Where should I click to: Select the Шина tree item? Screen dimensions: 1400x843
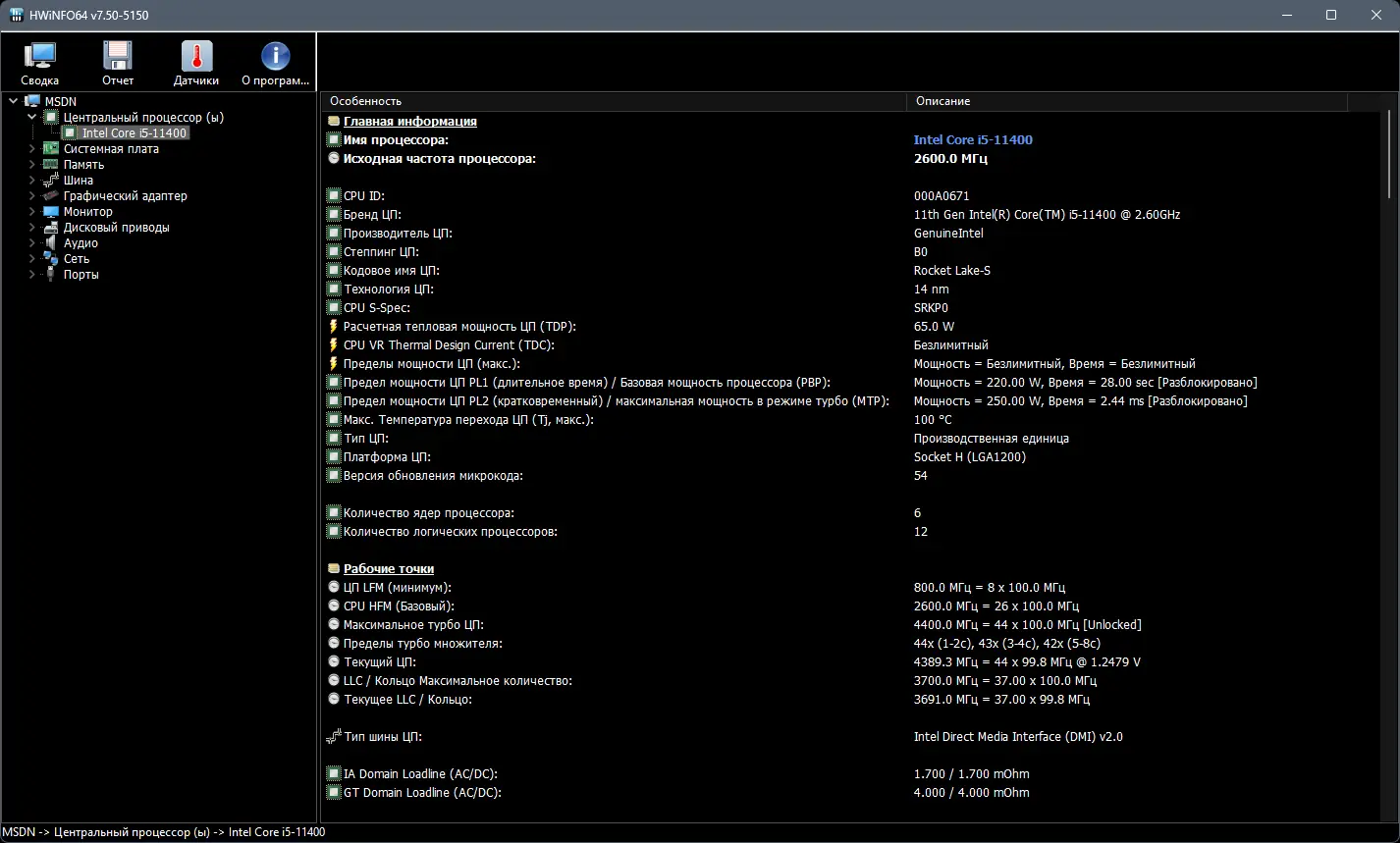[x=79, y=181]
